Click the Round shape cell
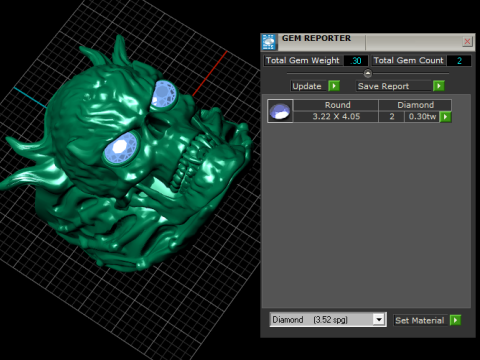480x360 pixels. (x=336, y=105)
